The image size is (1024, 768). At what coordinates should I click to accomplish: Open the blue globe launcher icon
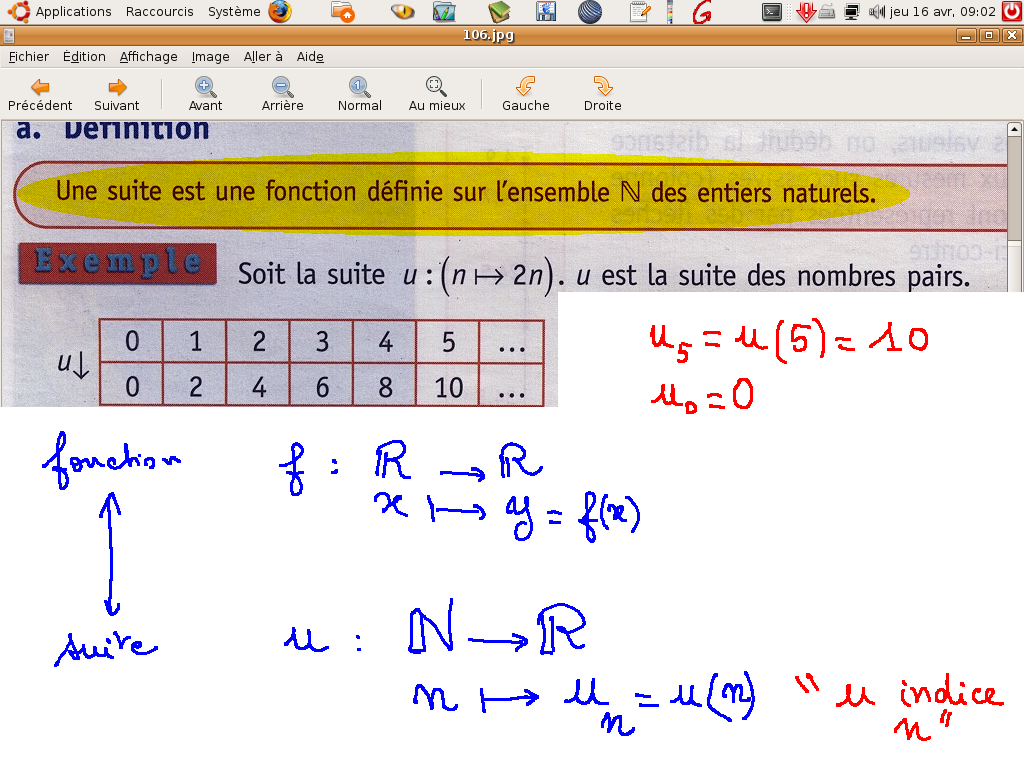point(590,12)
